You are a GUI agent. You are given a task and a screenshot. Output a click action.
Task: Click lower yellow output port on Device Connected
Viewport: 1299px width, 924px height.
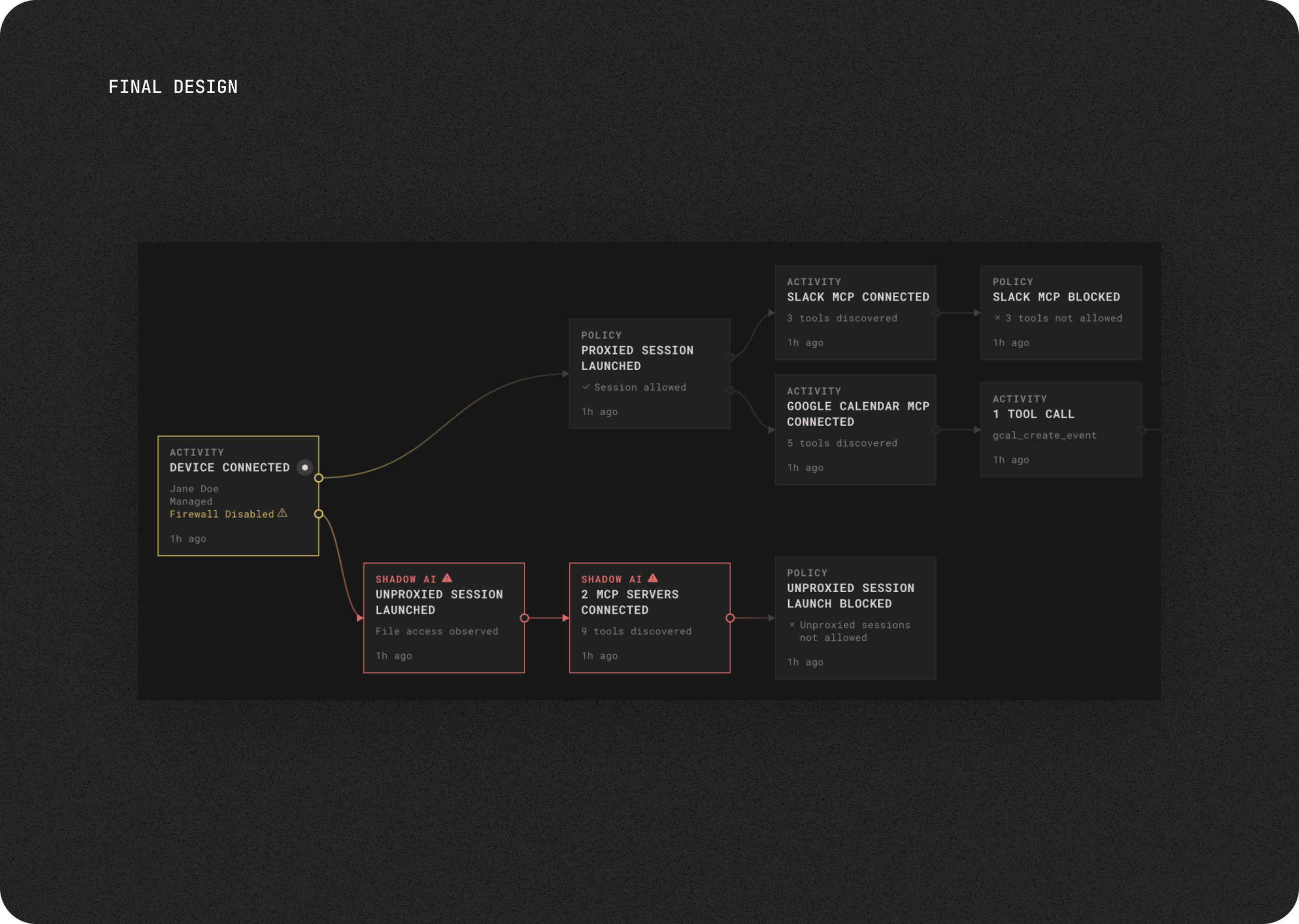[x=319, y=514]
